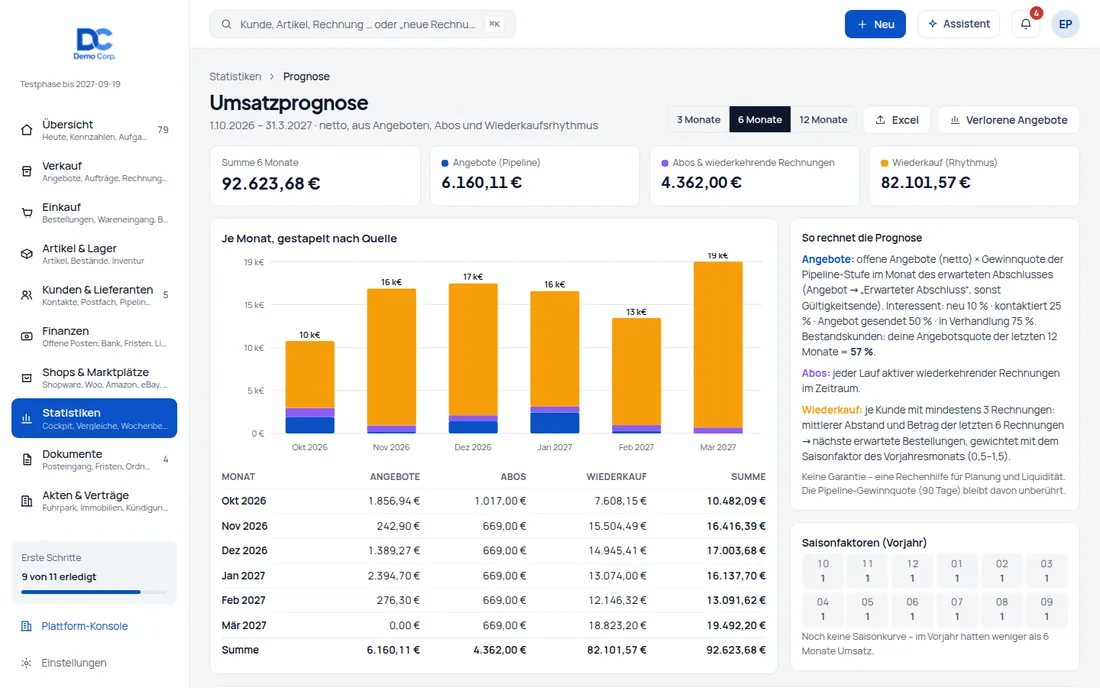Click the Summe total 92.623,68 € table cell
The width and height of the screenshot is (1100, 688).
(x=736, y=650)
